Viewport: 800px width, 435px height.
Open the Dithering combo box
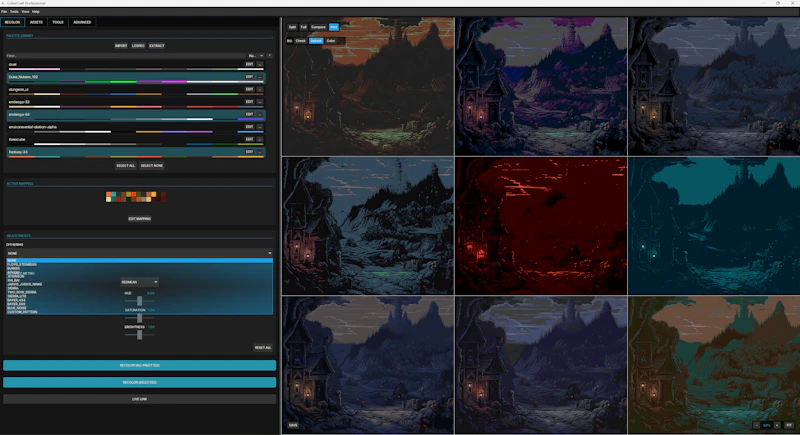pyautogui.click(x=139, y=253)
